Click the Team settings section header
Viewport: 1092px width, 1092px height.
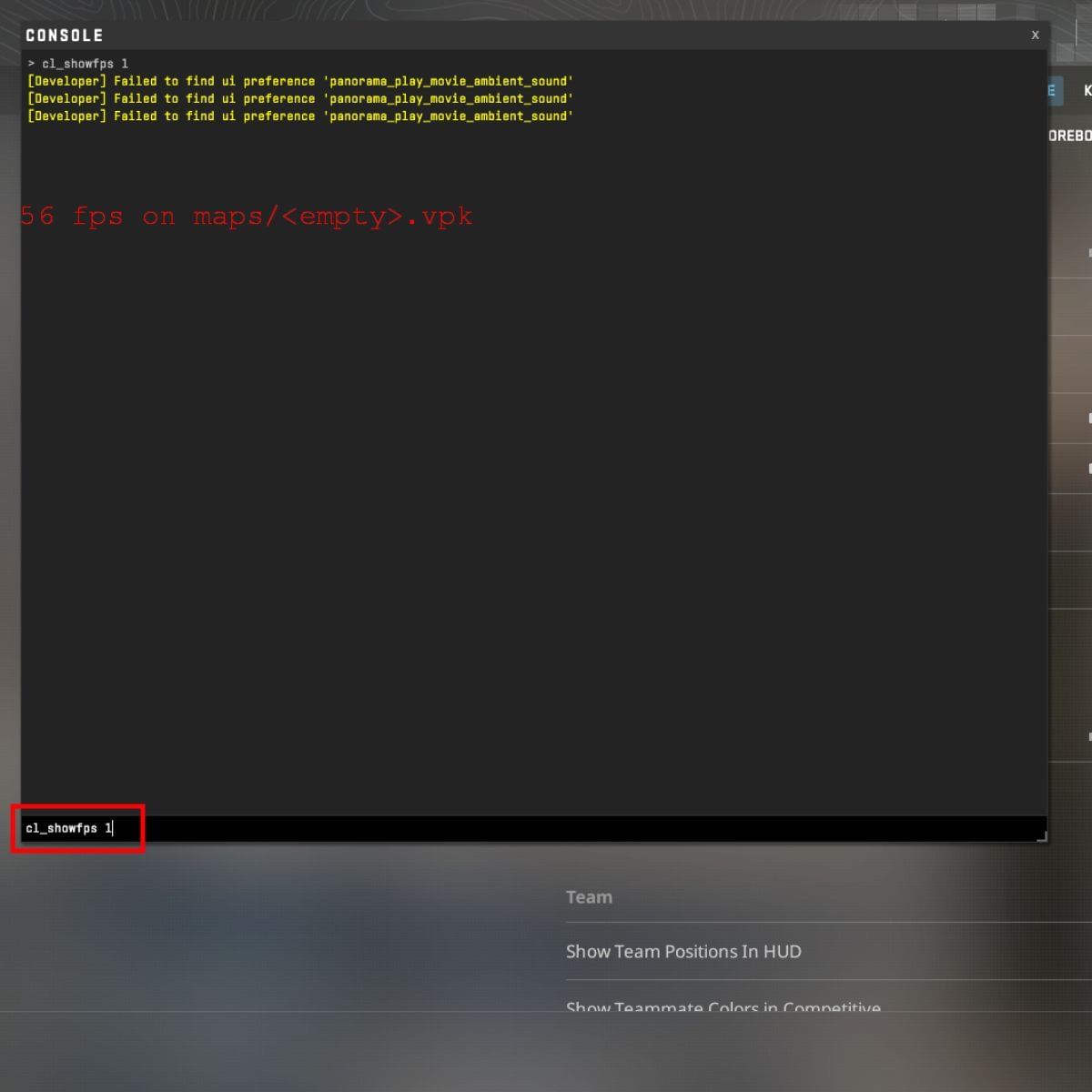(x=589, y=897)
